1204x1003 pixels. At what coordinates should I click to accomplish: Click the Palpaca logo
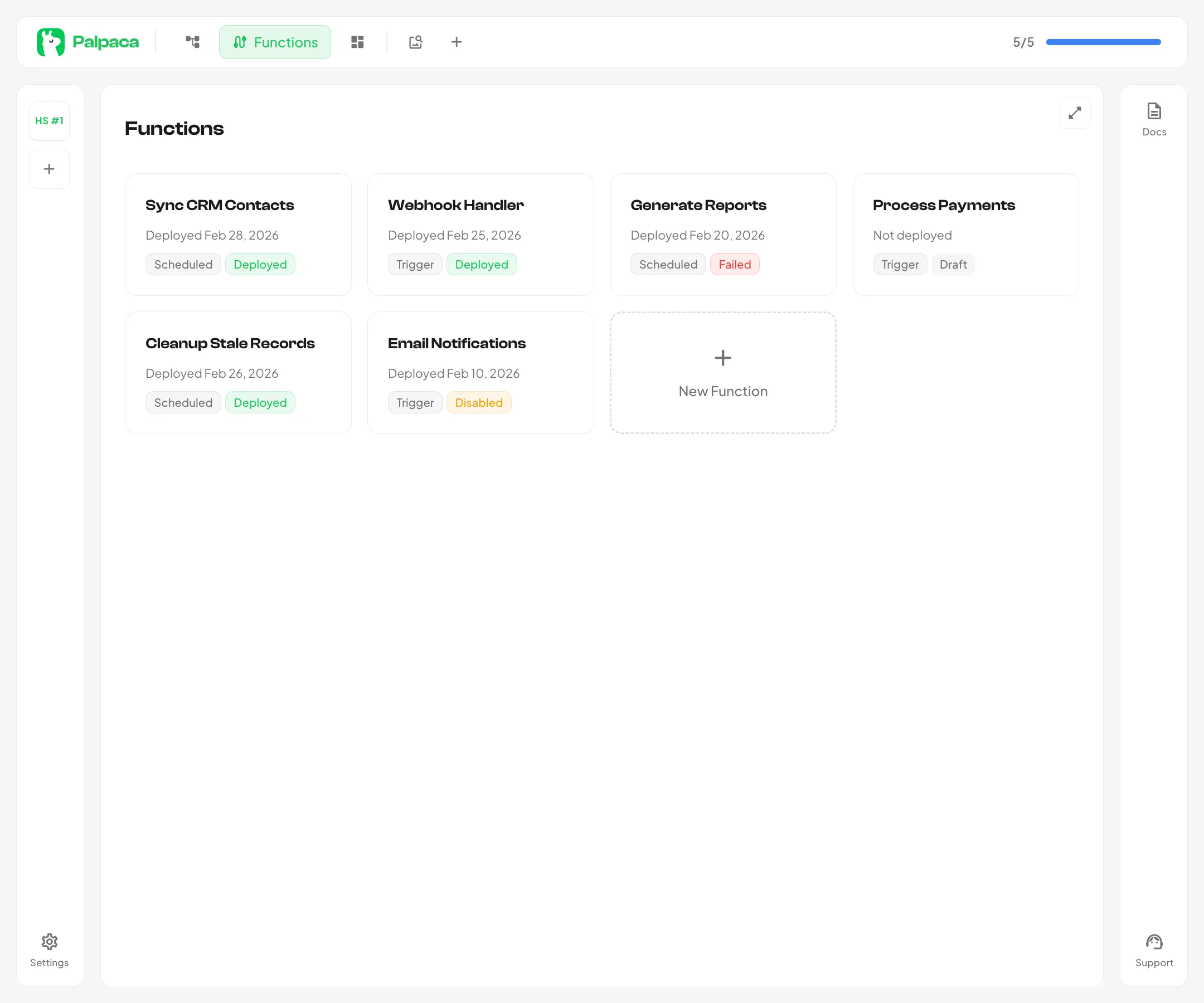(x=87, y=42)
